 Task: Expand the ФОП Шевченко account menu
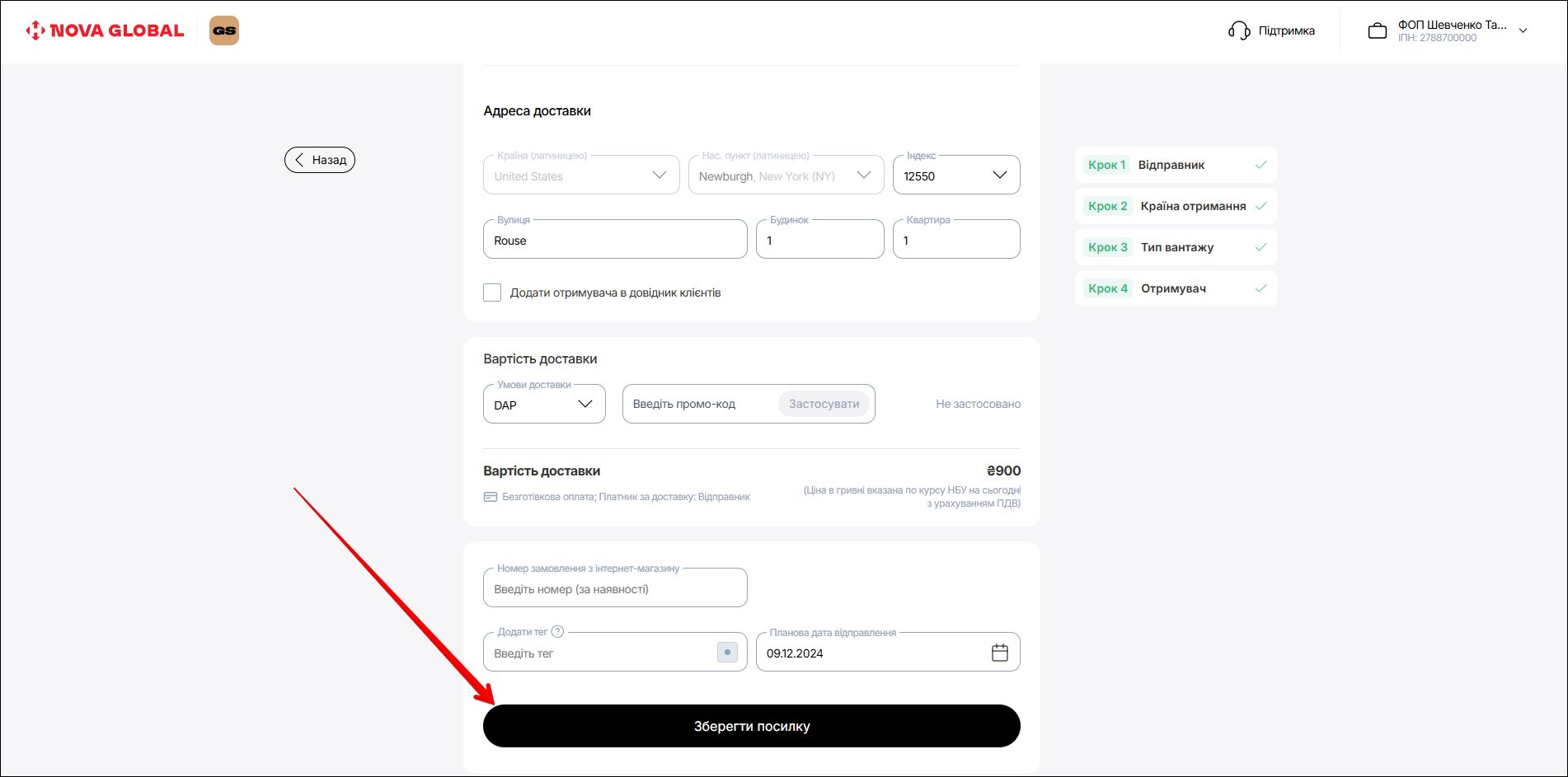pyautogui.click(x=1523, y=30)
